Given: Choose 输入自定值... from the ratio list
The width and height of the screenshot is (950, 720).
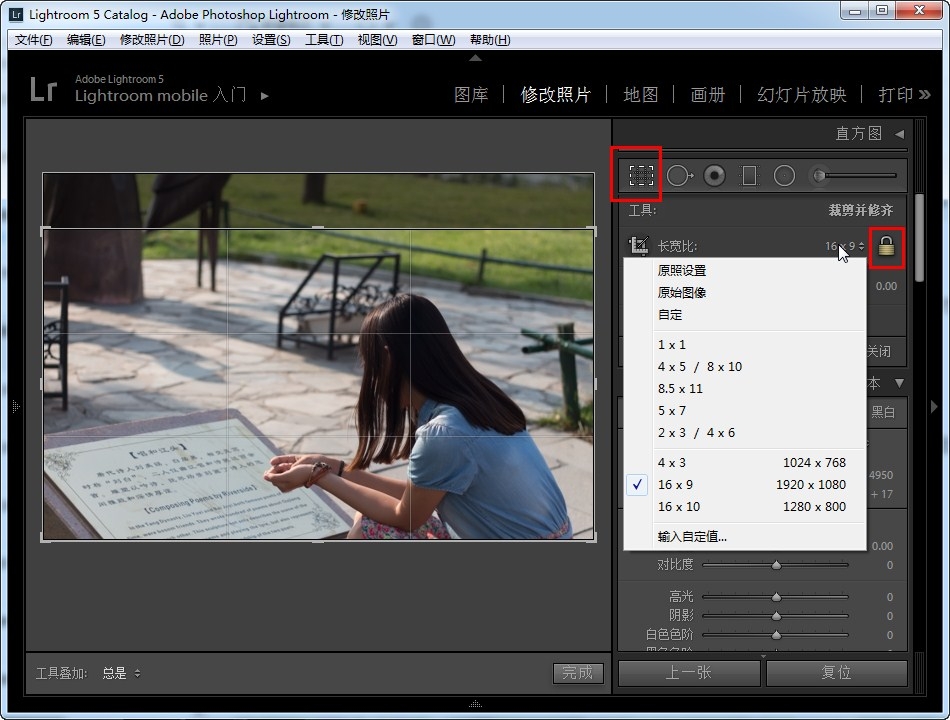Looking at the screenshot, I should [692, 537].
